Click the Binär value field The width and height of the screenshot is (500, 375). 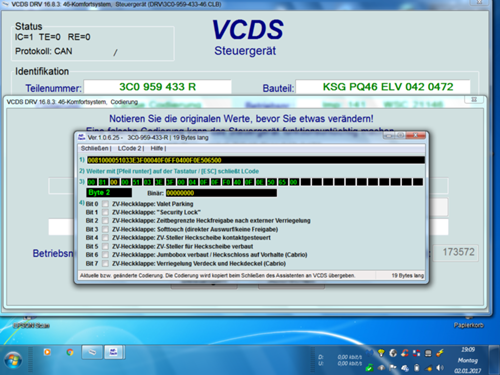(x=221, y=193)
